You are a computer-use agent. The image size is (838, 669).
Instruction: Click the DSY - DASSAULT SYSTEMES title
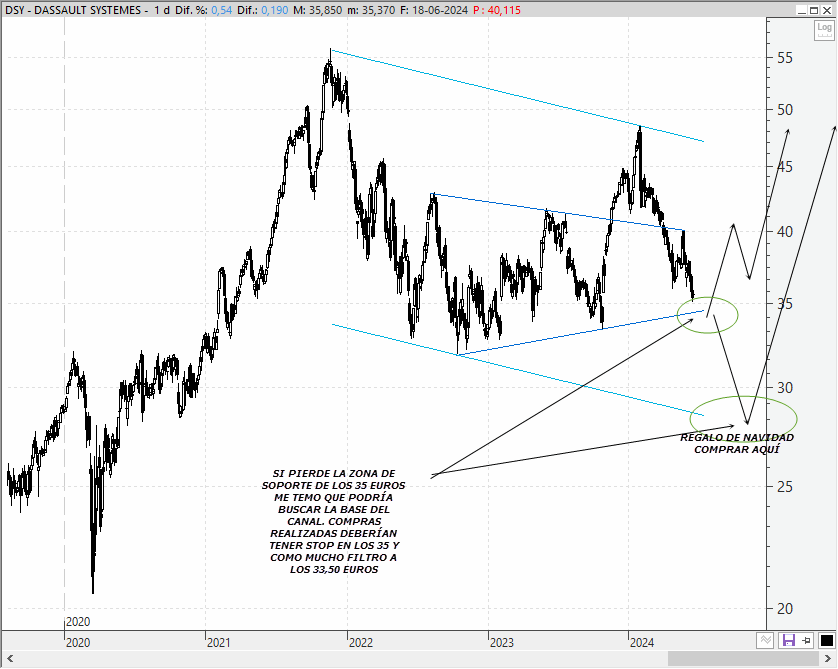click(x=73, y=10)
